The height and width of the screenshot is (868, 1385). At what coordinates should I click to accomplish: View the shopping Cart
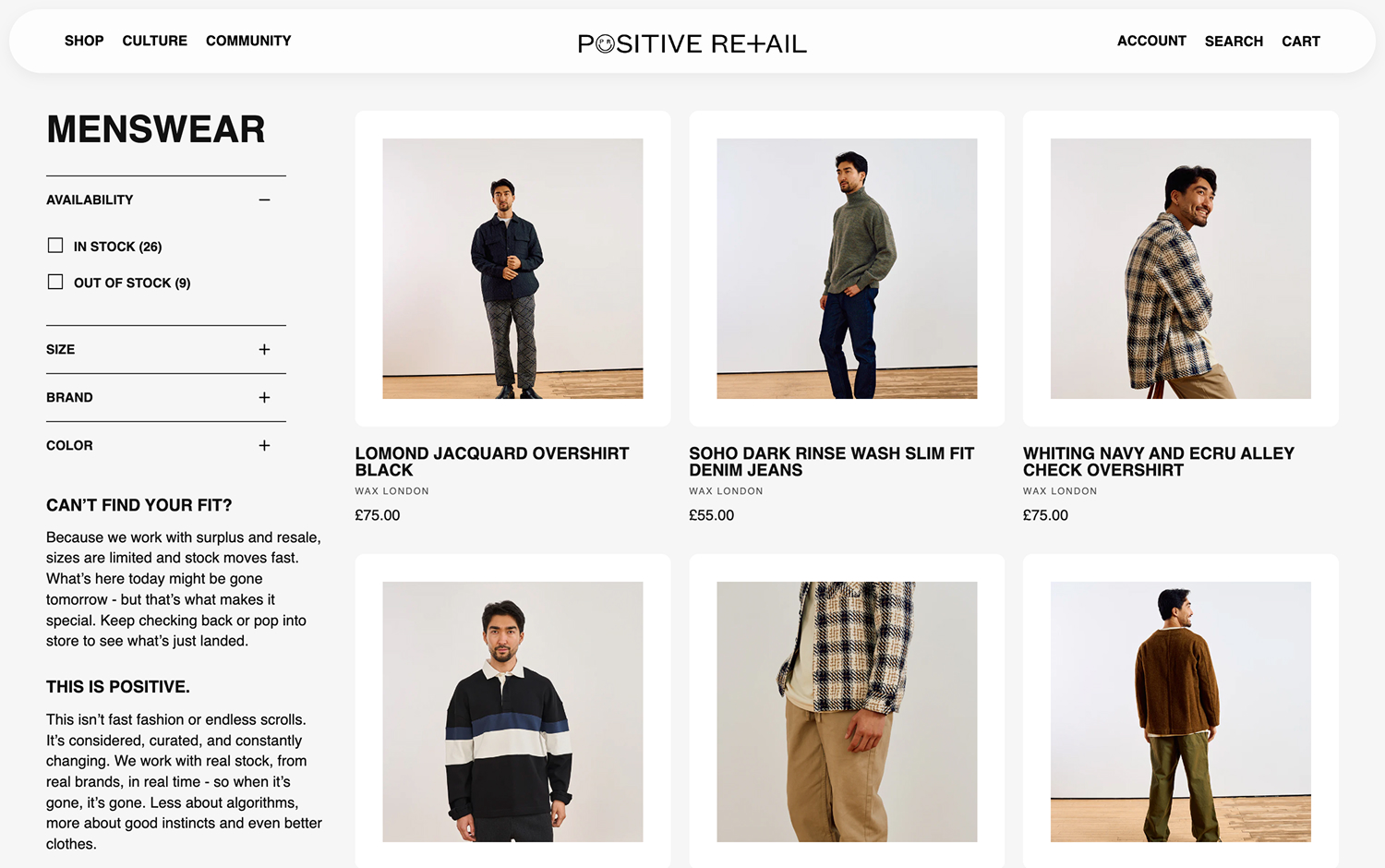click(x=1300, y=42)
